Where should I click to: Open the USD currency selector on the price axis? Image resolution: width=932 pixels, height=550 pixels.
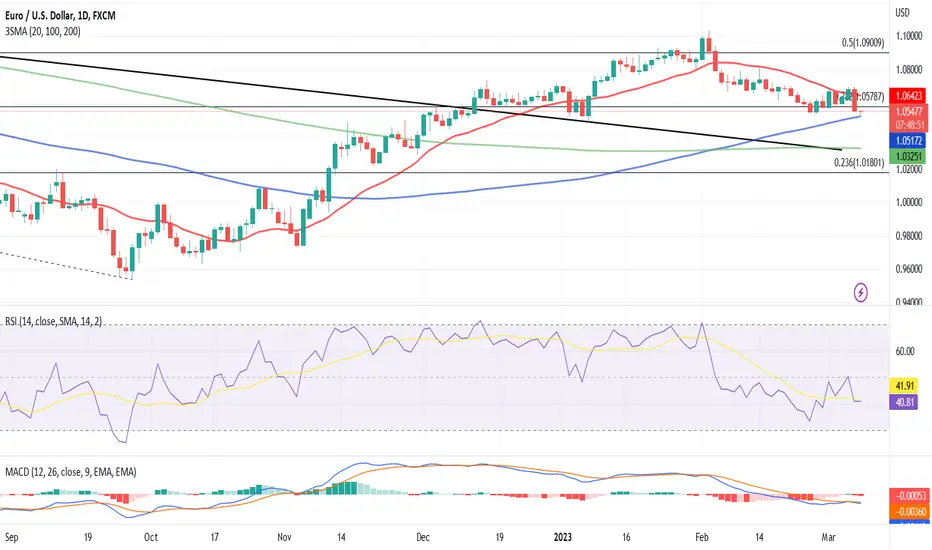tap(902, 12)
